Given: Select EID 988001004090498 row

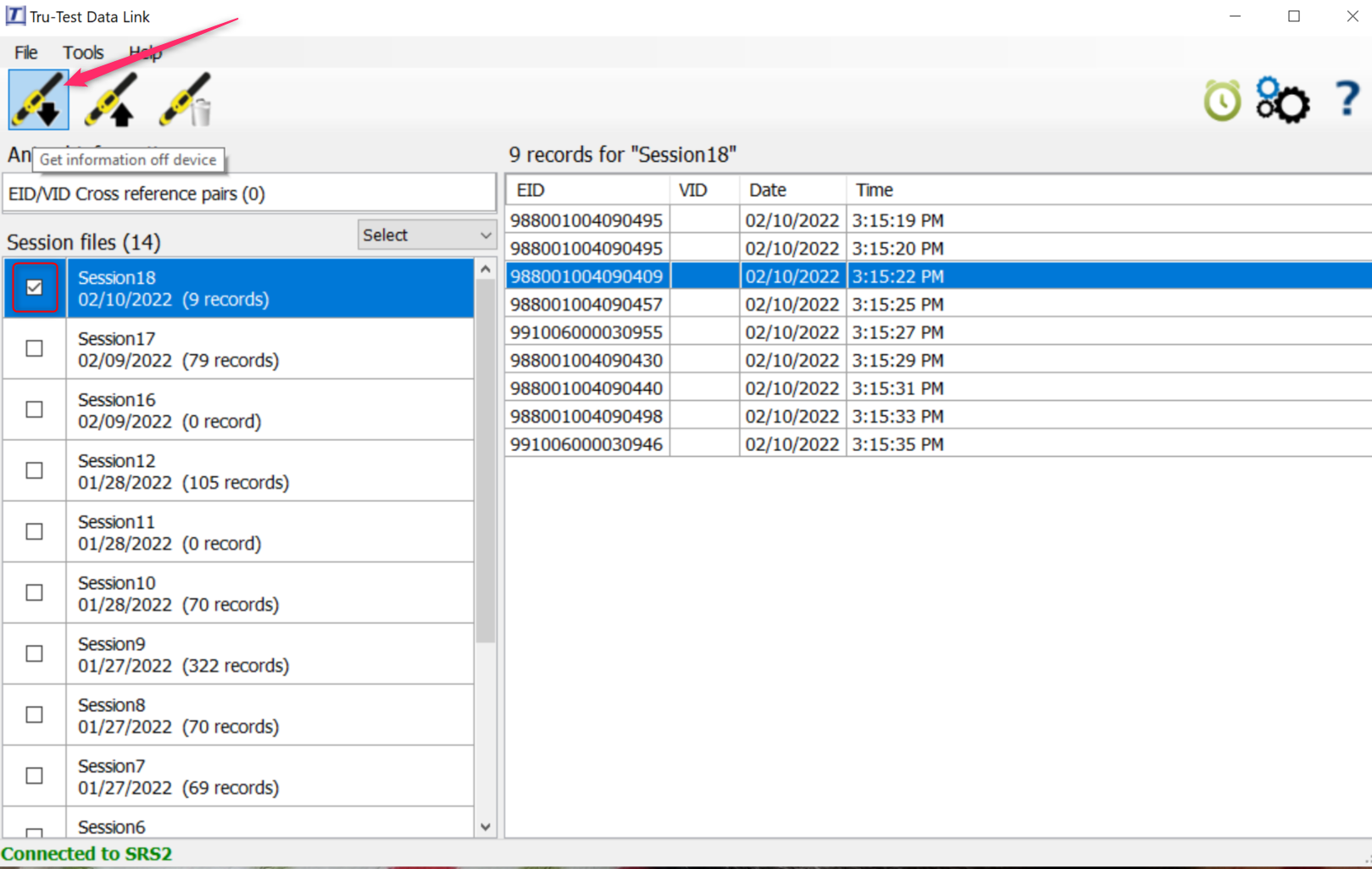Looking at the screenshot, I should [x=939, y=416].
